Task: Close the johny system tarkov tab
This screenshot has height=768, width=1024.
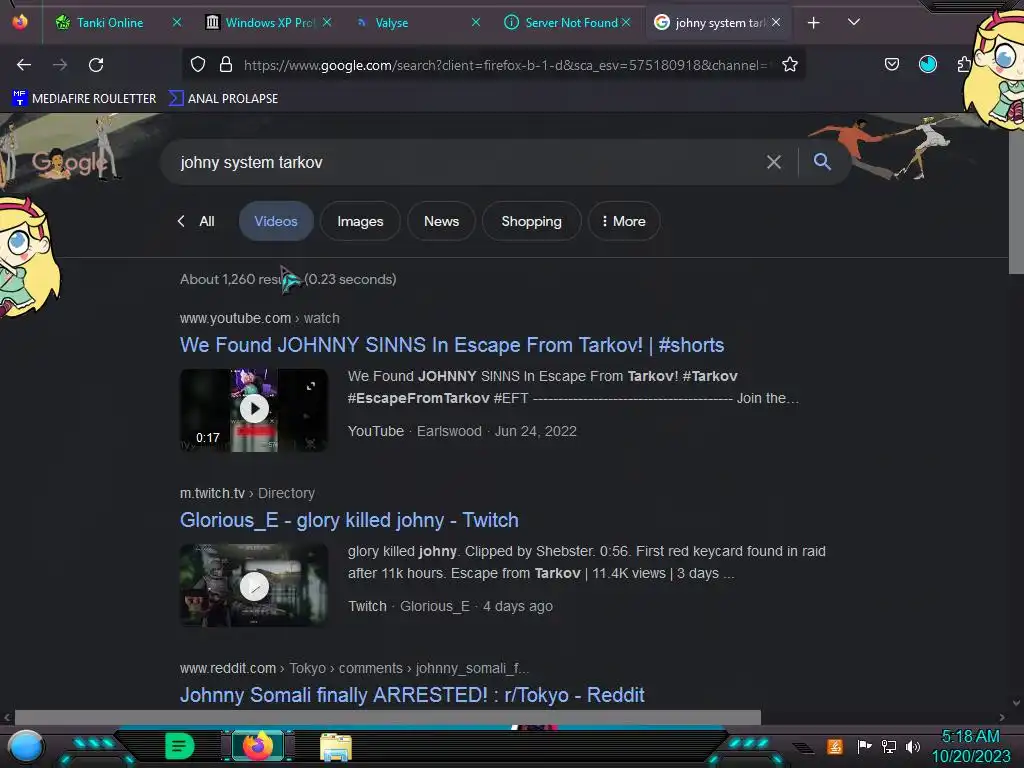Action: tap(776, 22)
